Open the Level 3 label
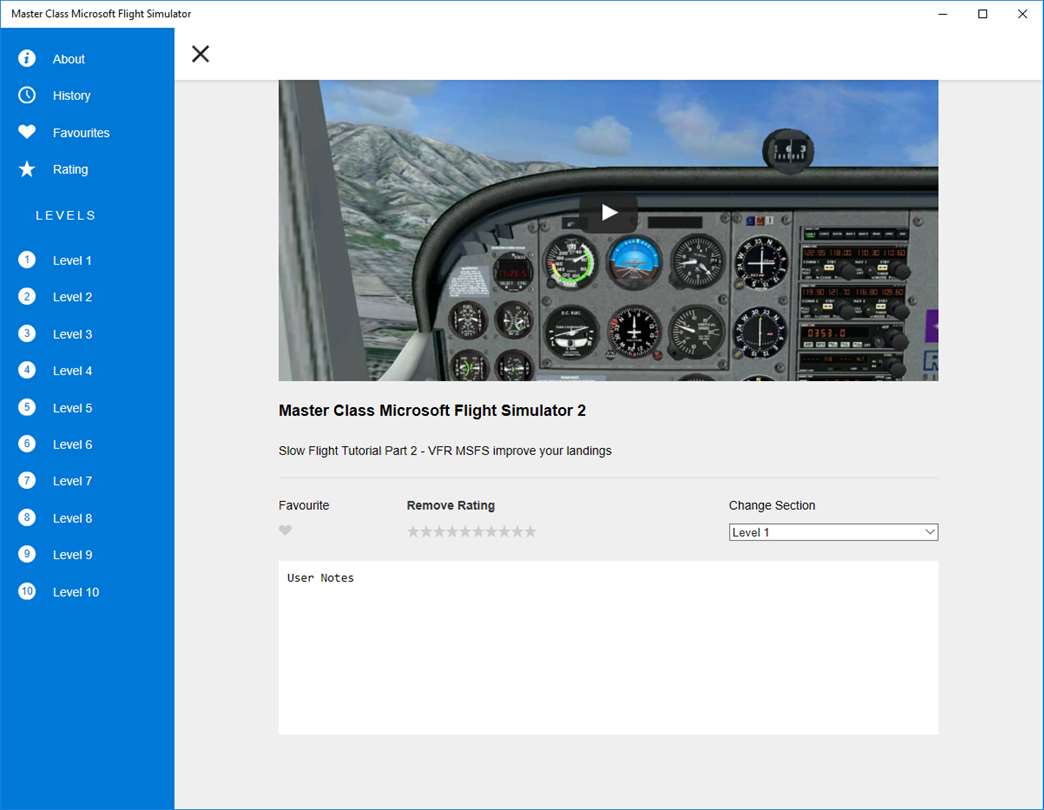This screenshot has width=1044, height=810. pyautogui.click(x=72, y=334)
